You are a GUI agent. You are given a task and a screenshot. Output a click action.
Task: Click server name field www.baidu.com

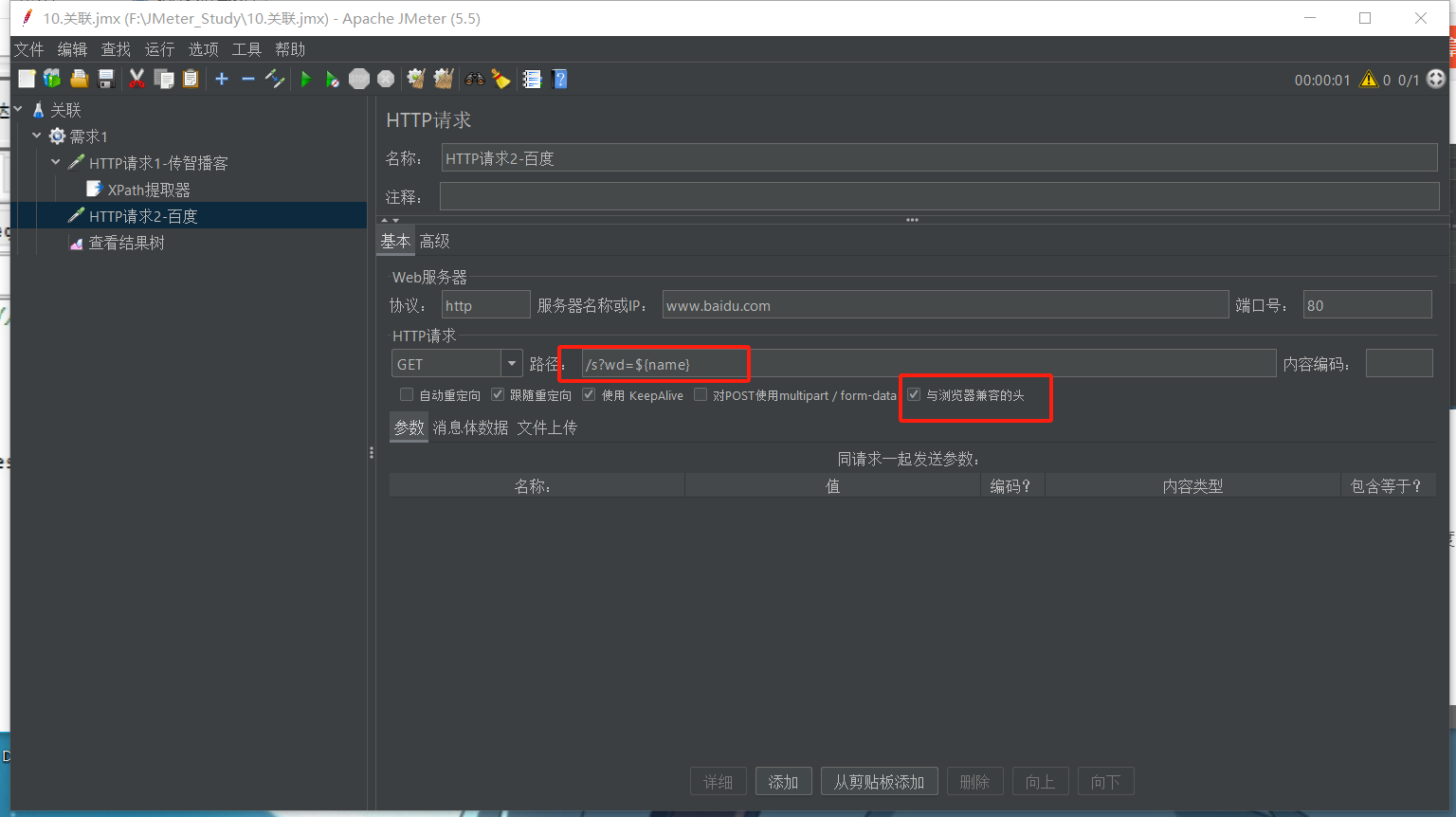tap(945, 304)
